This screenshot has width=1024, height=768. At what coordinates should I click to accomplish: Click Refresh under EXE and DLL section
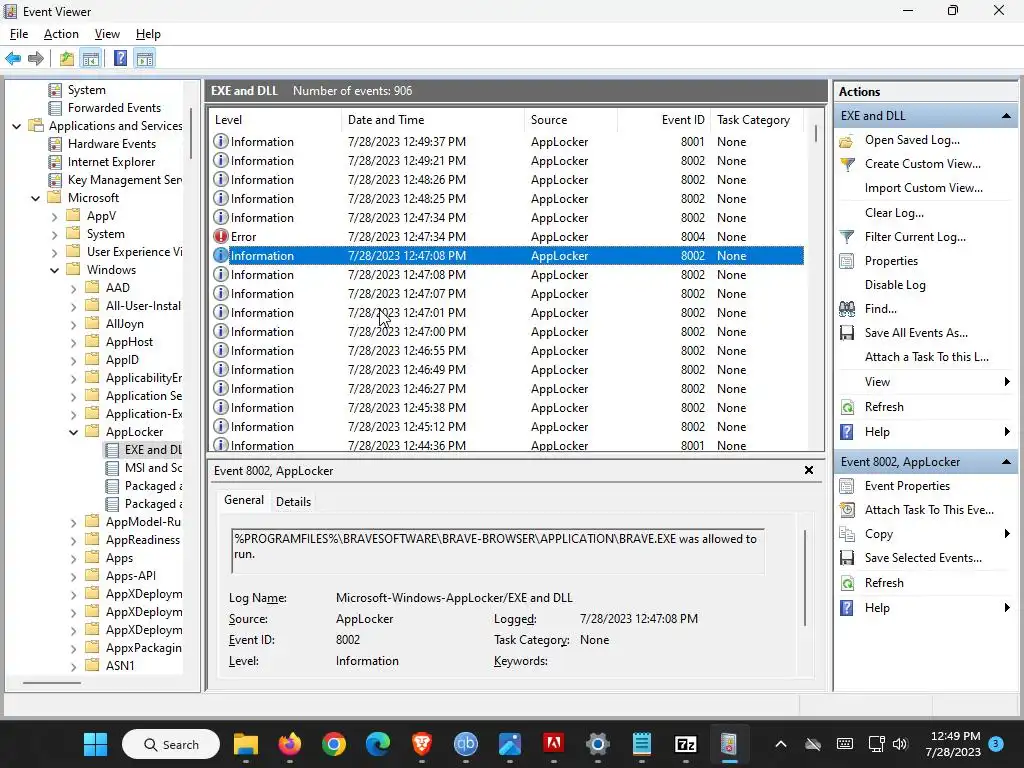(x=884, y=407)
